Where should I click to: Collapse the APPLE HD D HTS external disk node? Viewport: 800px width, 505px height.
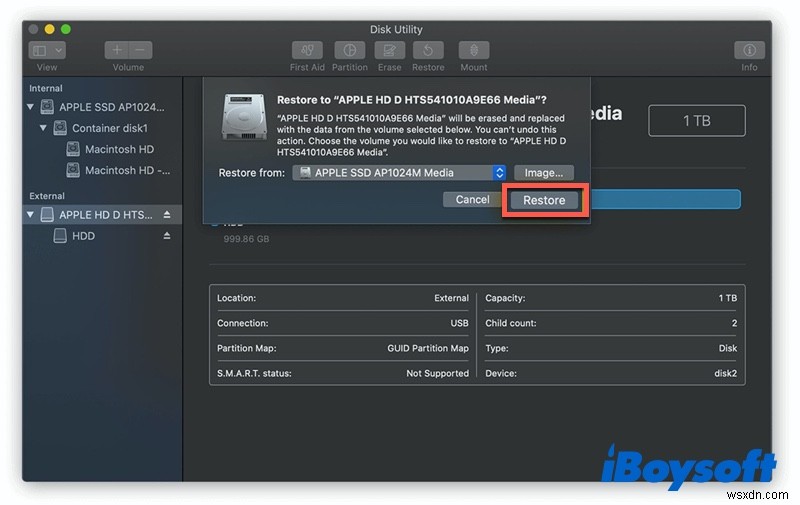pyautogui.click(x=31, y=215)
